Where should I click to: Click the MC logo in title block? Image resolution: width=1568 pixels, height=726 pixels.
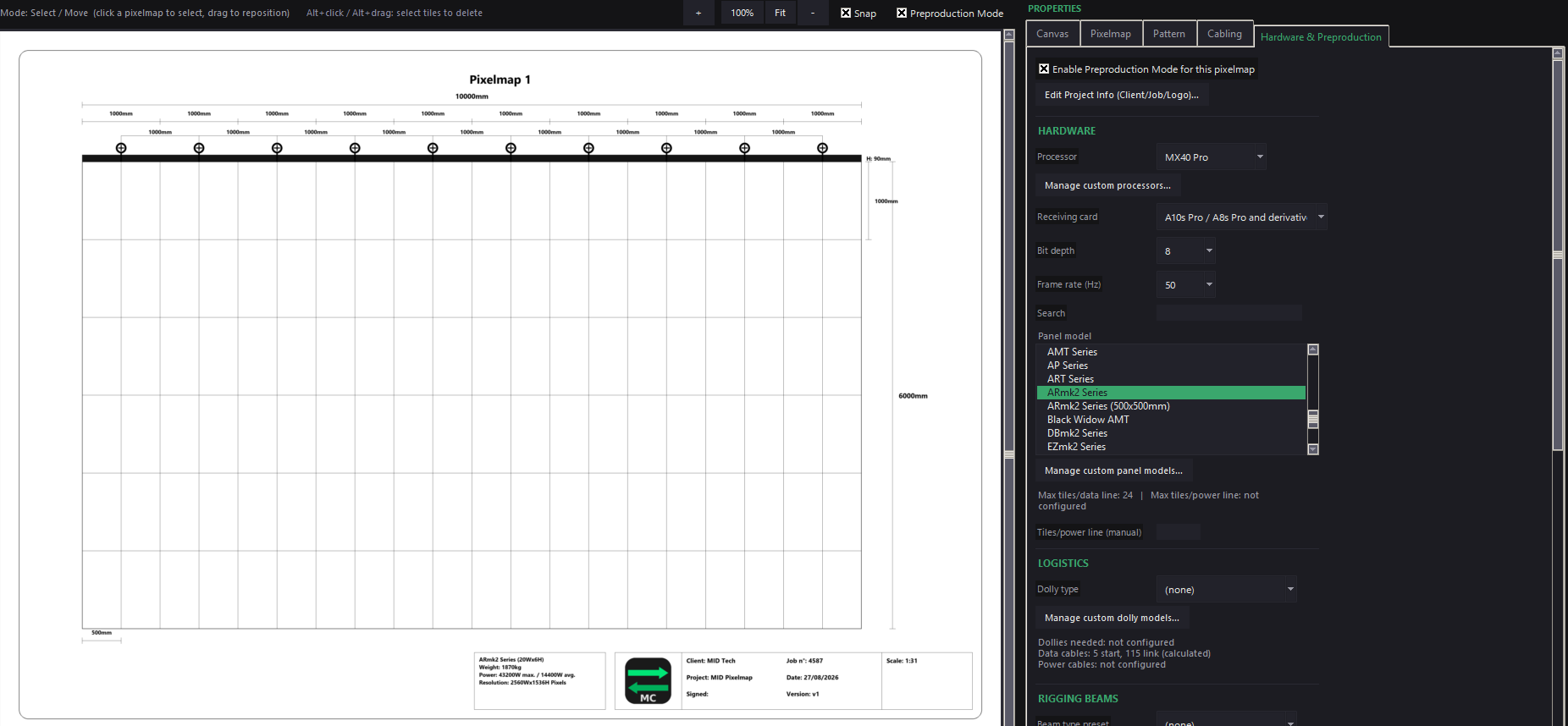(648, 680)
